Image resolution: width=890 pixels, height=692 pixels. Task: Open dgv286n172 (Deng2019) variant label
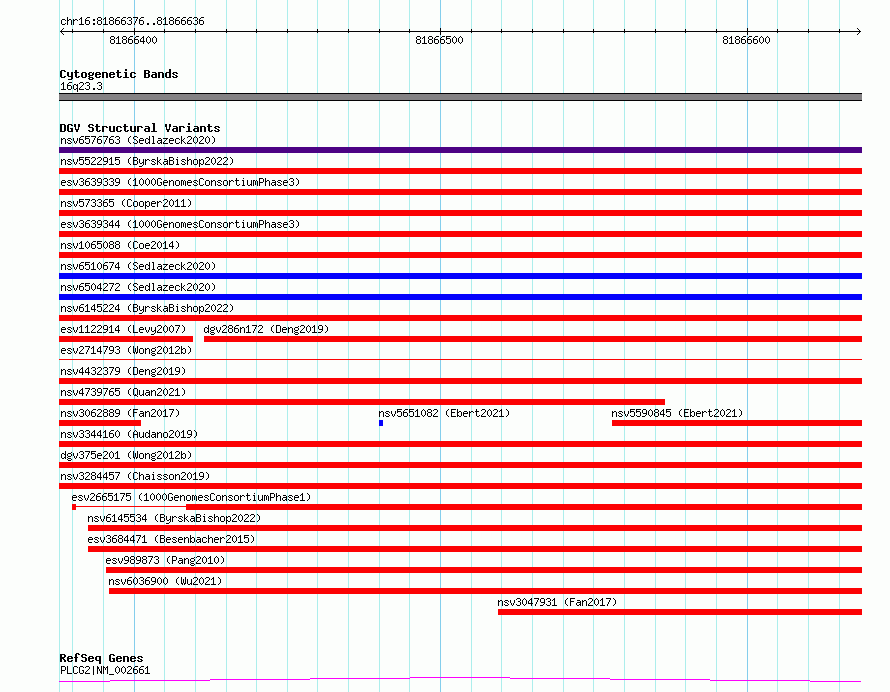coord(266,329)
